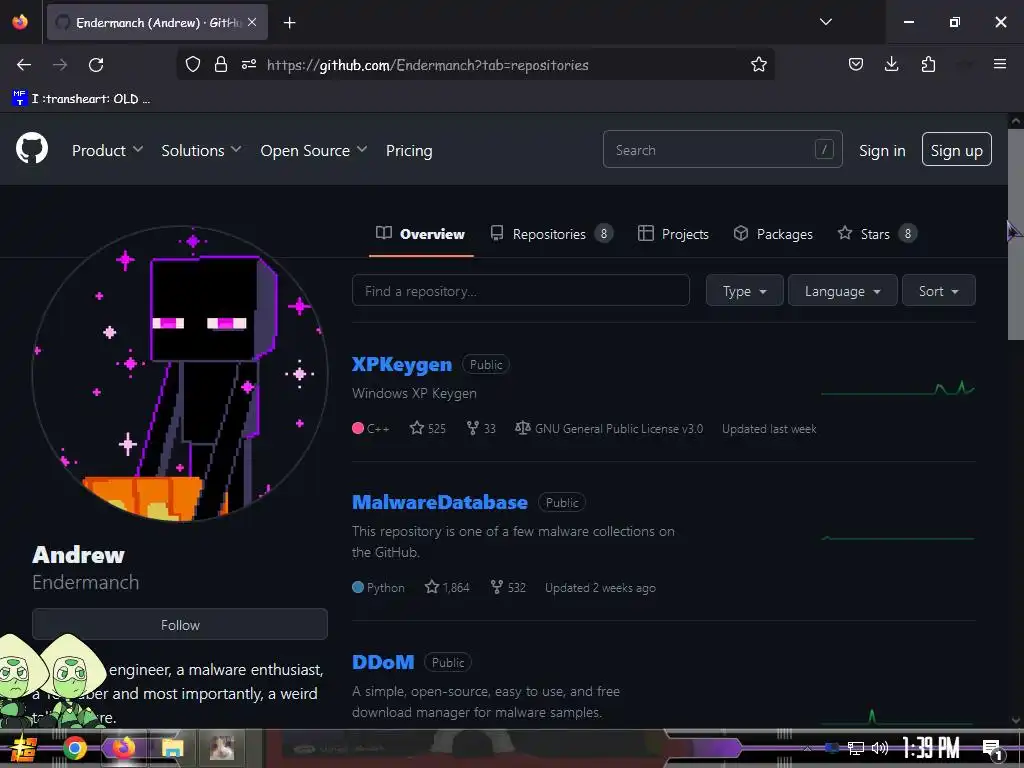Switch to the Packages tab
The width and height of the screenshot is (1024, 768).
coord(773,234)
